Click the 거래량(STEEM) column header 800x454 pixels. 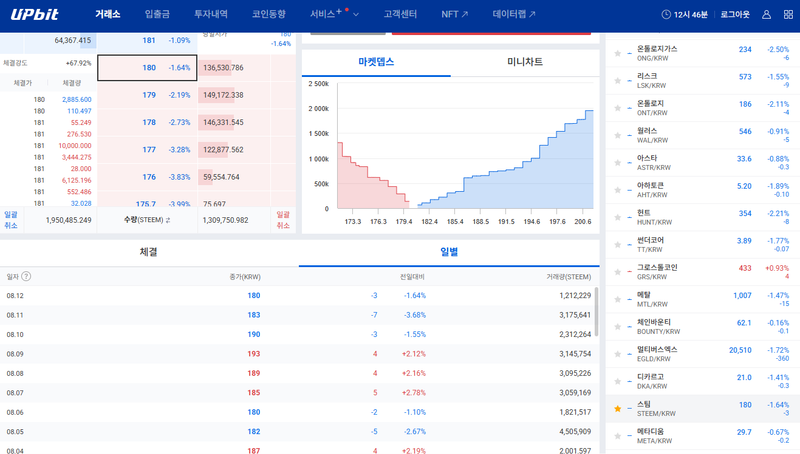(568, 276)
